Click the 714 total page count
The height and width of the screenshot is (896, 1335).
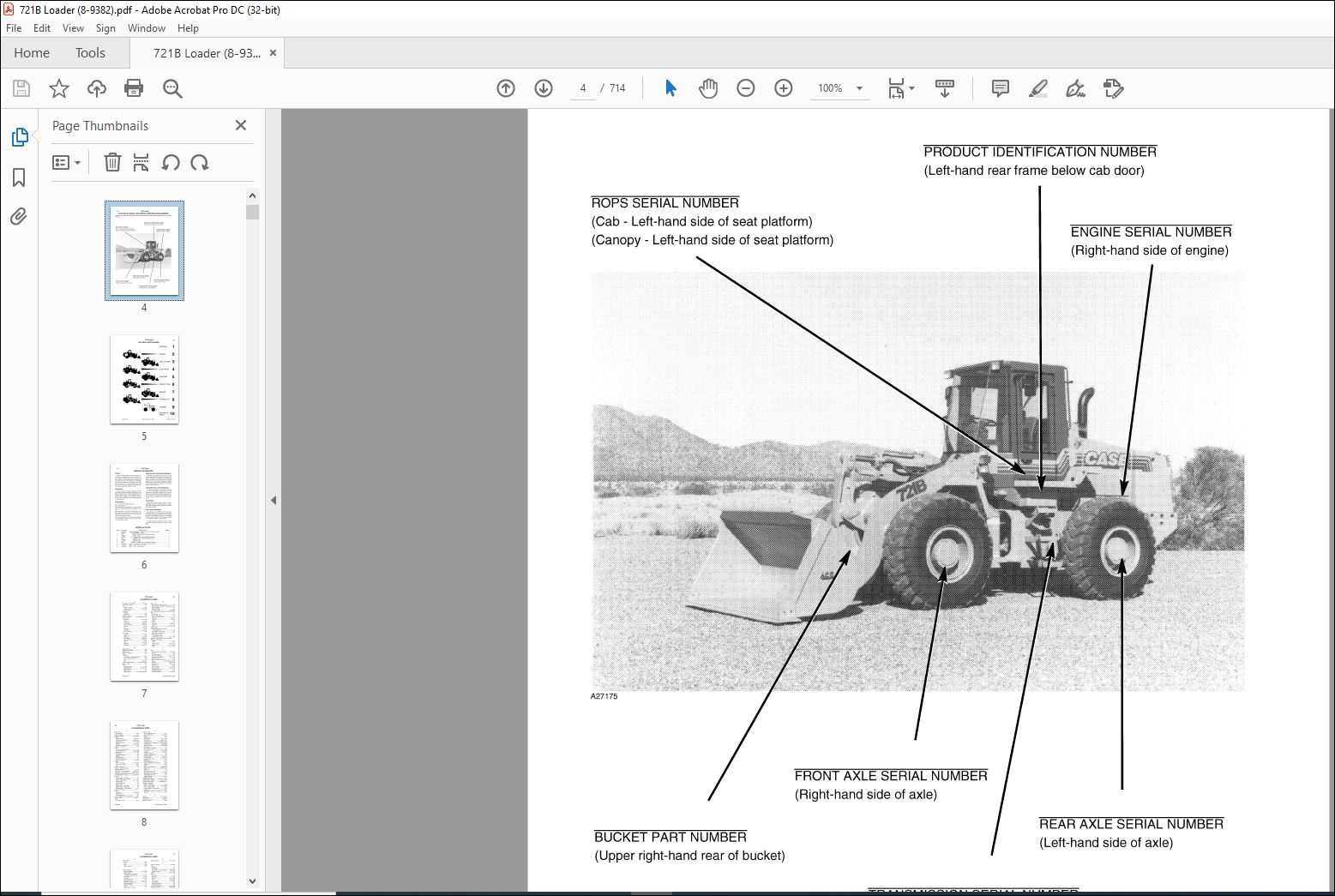click(617, 88)
